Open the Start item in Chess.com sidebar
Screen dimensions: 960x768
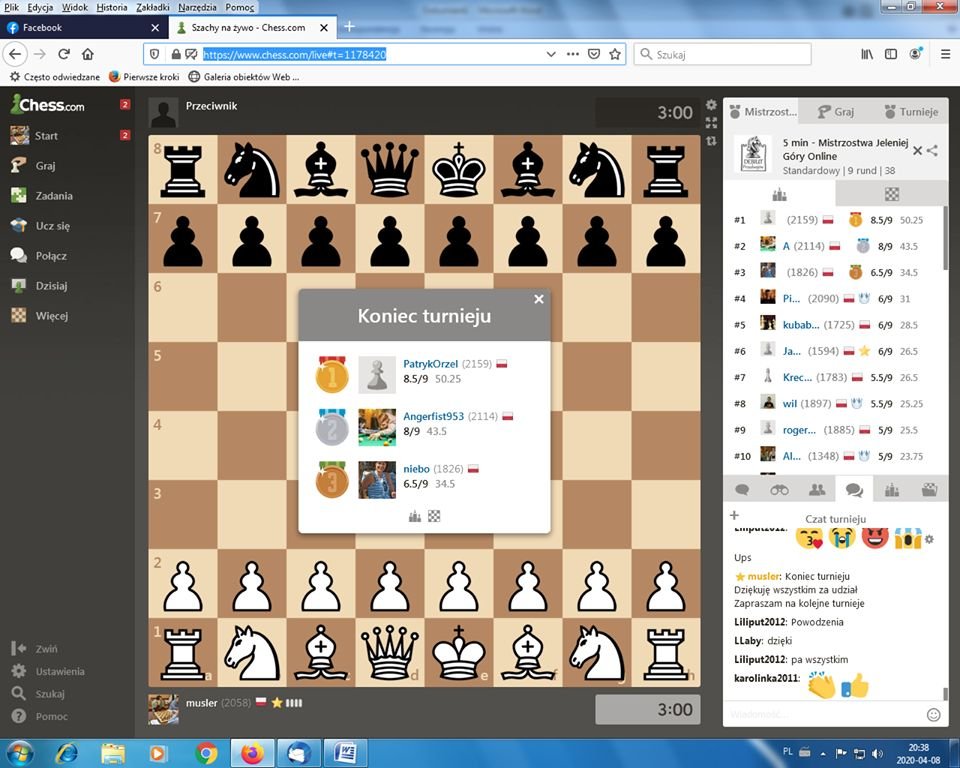(46, 136)
